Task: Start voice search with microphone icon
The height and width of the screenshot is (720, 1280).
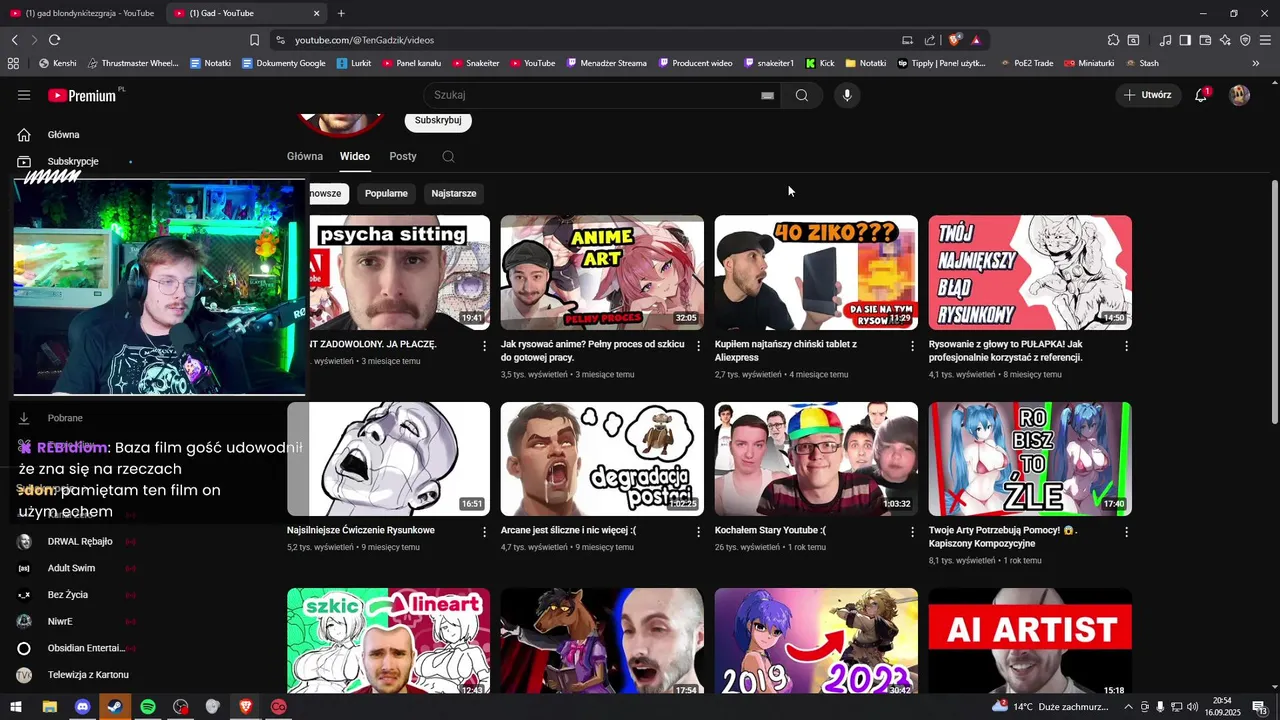Action: coord(847,95)
